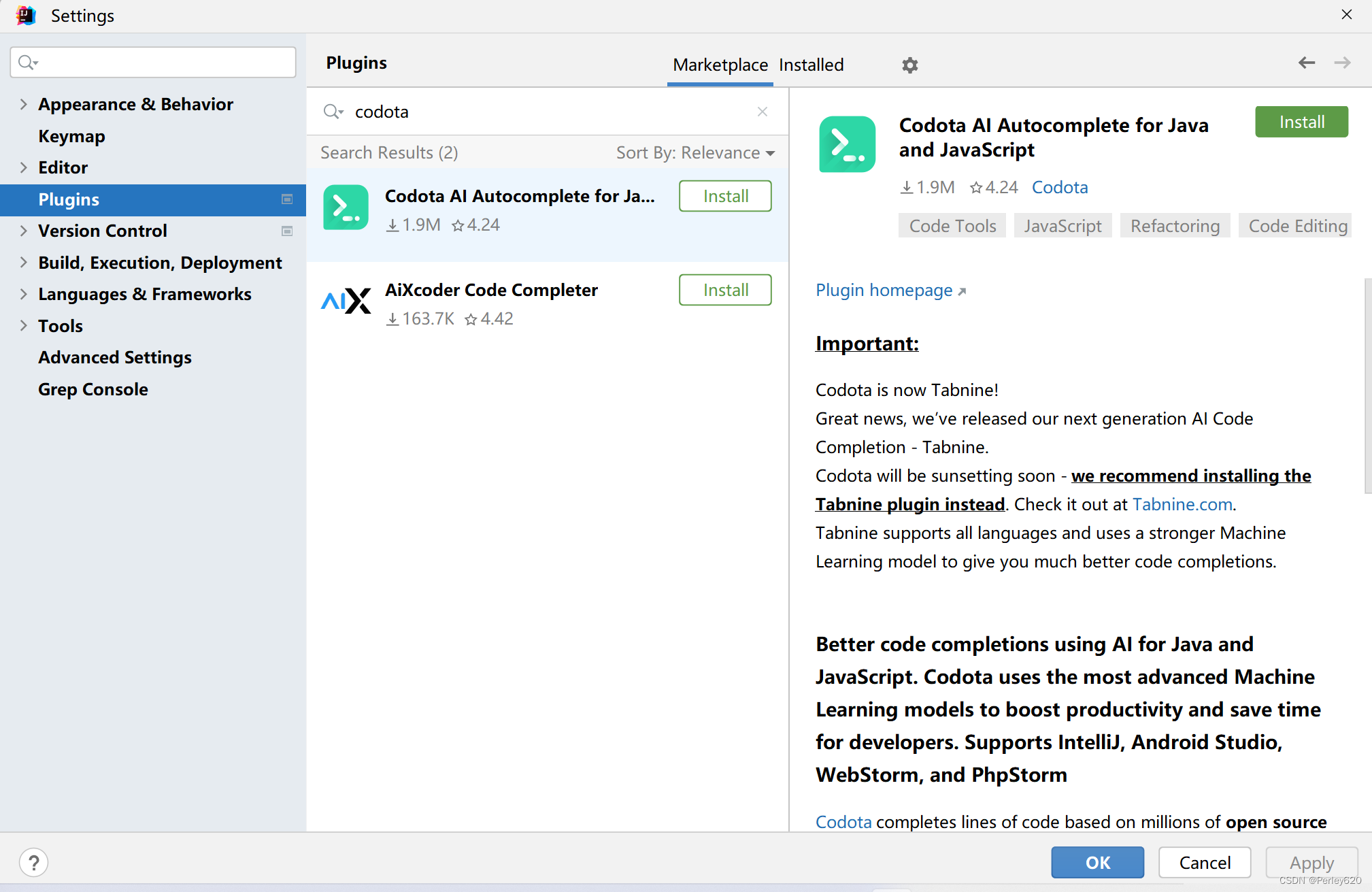Click the Codota link in description

[x=843, y=822]
